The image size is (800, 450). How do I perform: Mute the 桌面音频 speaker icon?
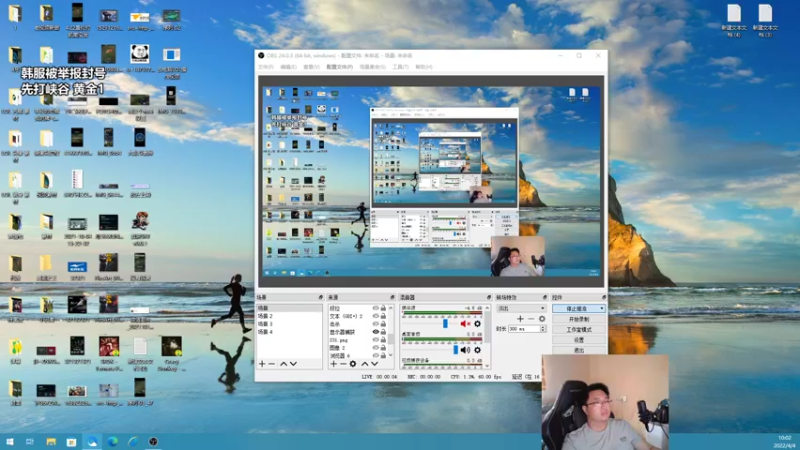point(465,349)
